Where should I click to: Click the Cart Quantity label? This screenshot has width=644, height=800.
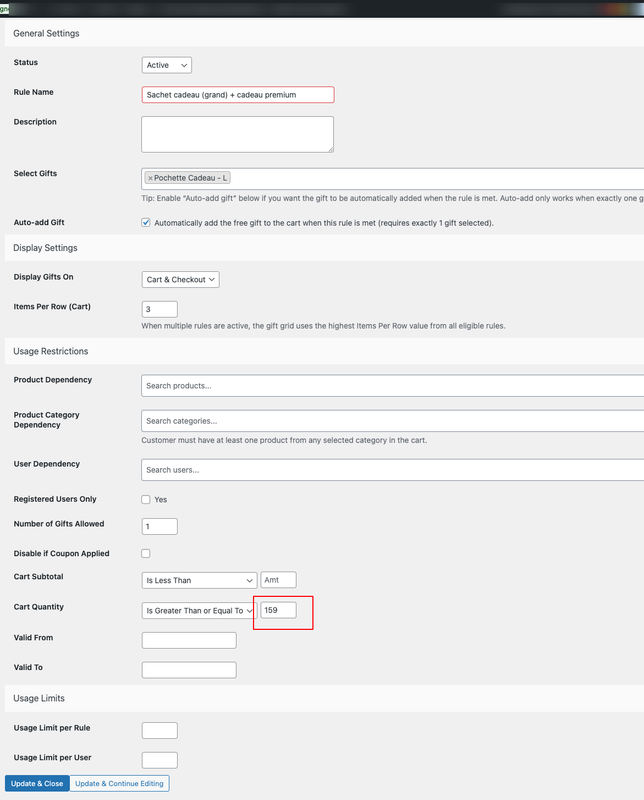39,607
